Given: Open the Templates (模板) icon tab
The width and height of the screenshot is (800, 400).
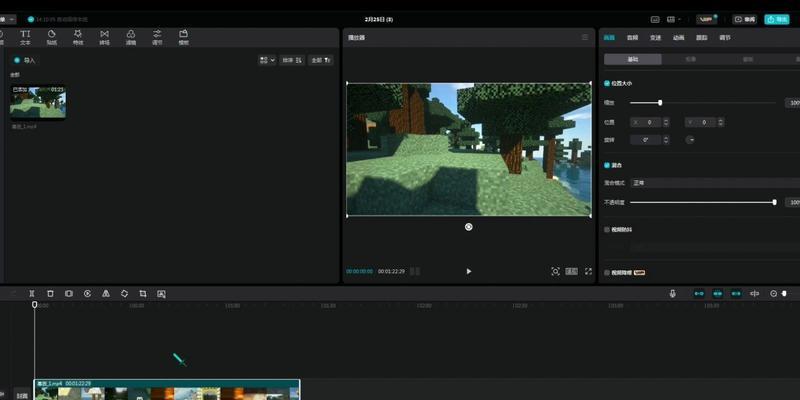Looking at the screenshot, I should [184, 37].
